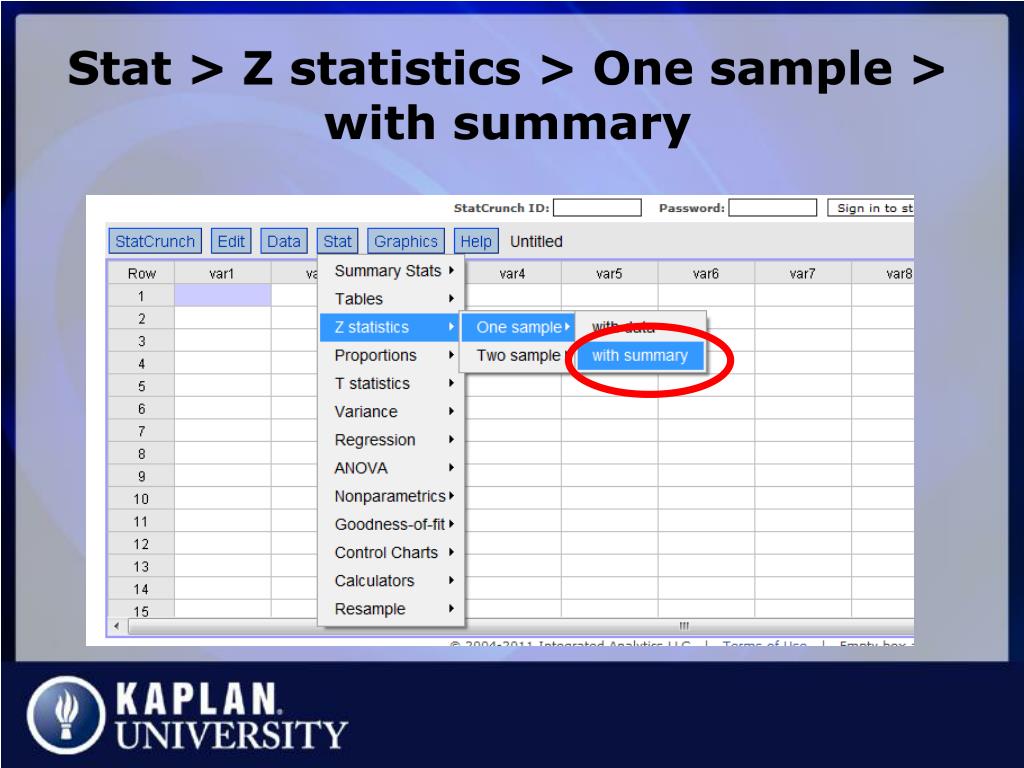Click the Untitled dataset title
The width and height of the screenshot is (1024, 768).
536,241
